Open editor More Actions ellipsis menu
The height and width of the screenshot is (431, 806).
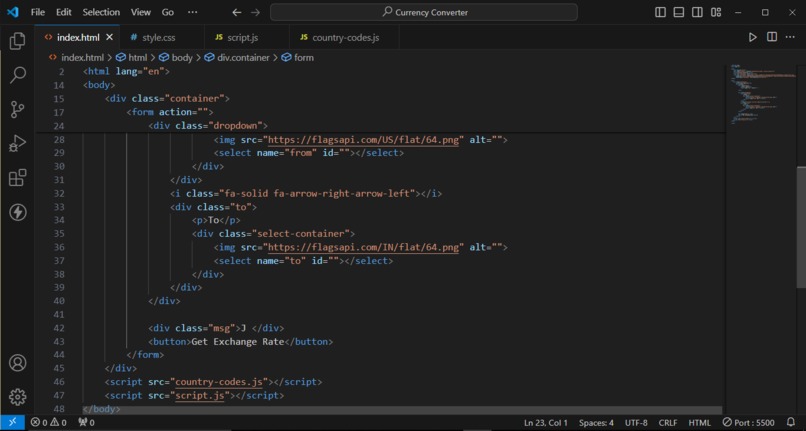pos(790,37)
